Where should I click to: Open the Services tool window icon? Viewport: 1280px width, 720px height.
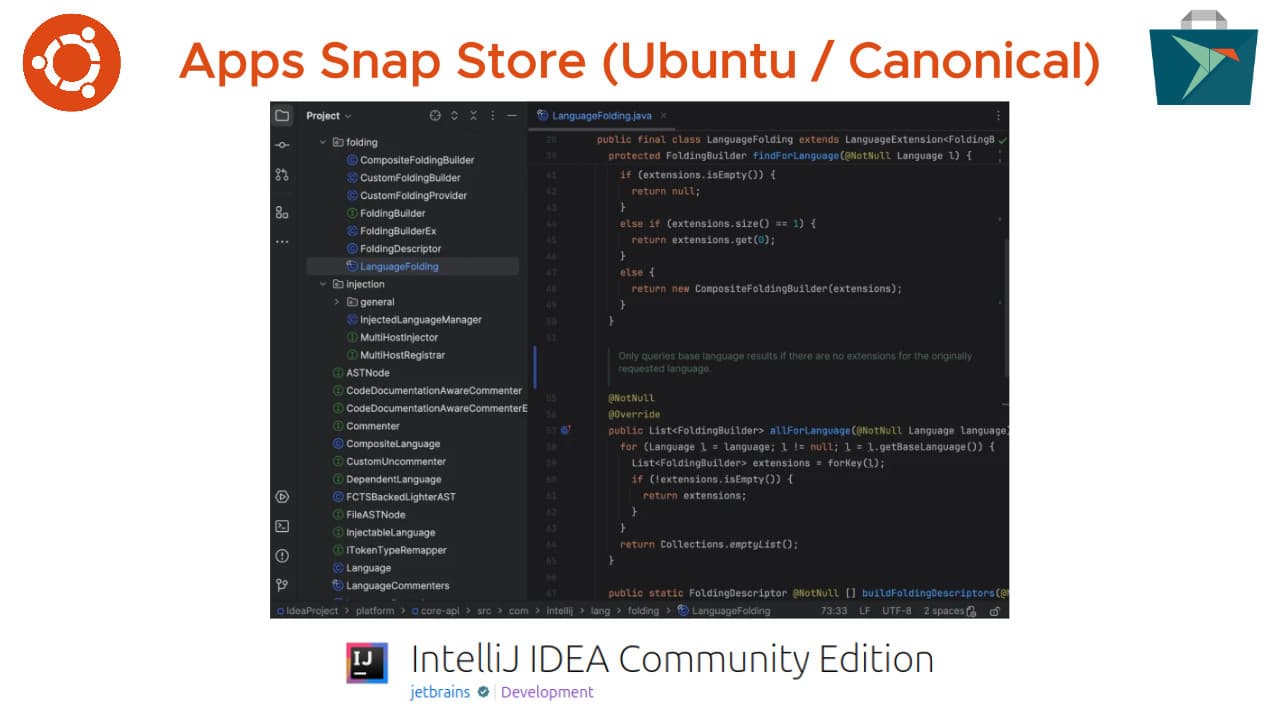point(282,497)
